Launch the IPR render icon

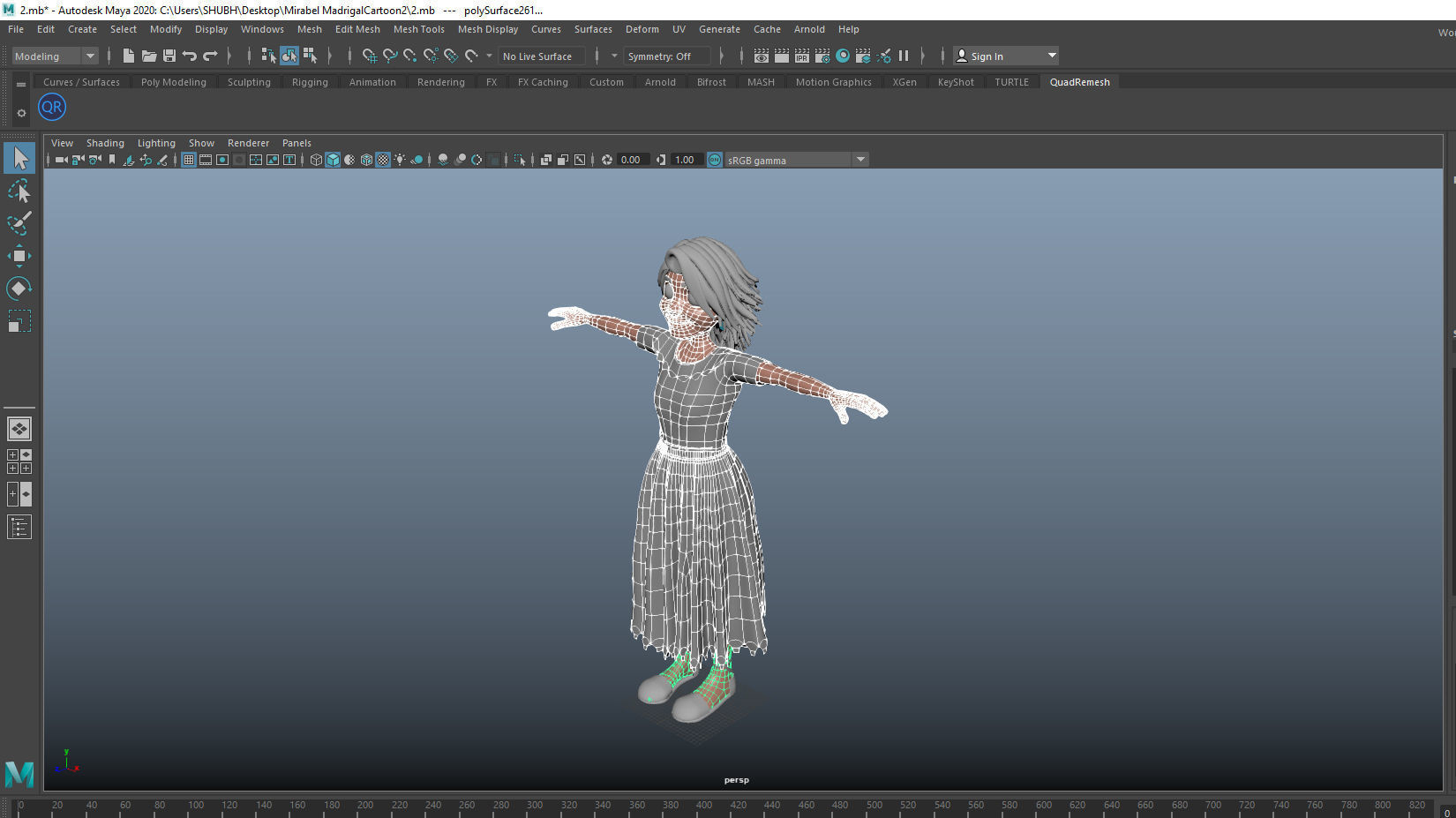801,56
